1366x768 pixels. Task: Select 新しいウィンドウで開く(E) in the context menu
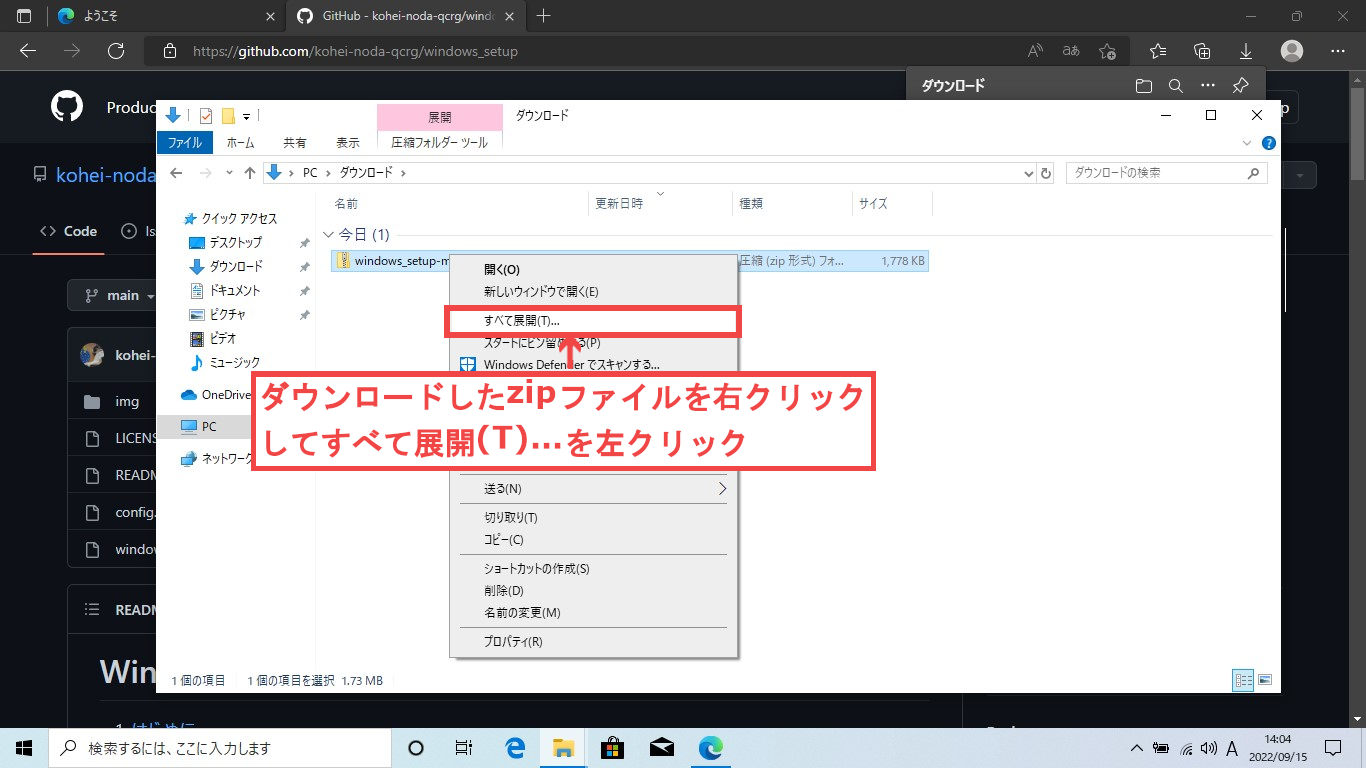tap(593, 292)
